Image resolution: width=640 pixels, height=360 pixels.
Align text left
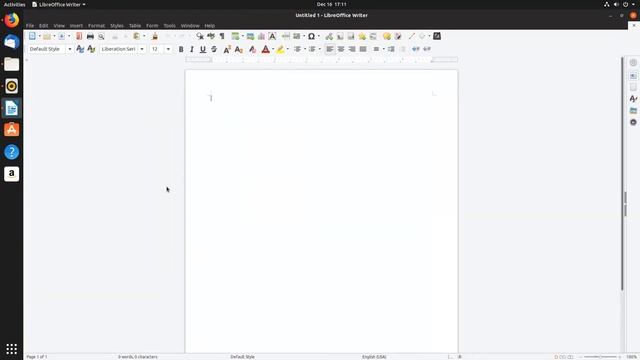point(330,49)
